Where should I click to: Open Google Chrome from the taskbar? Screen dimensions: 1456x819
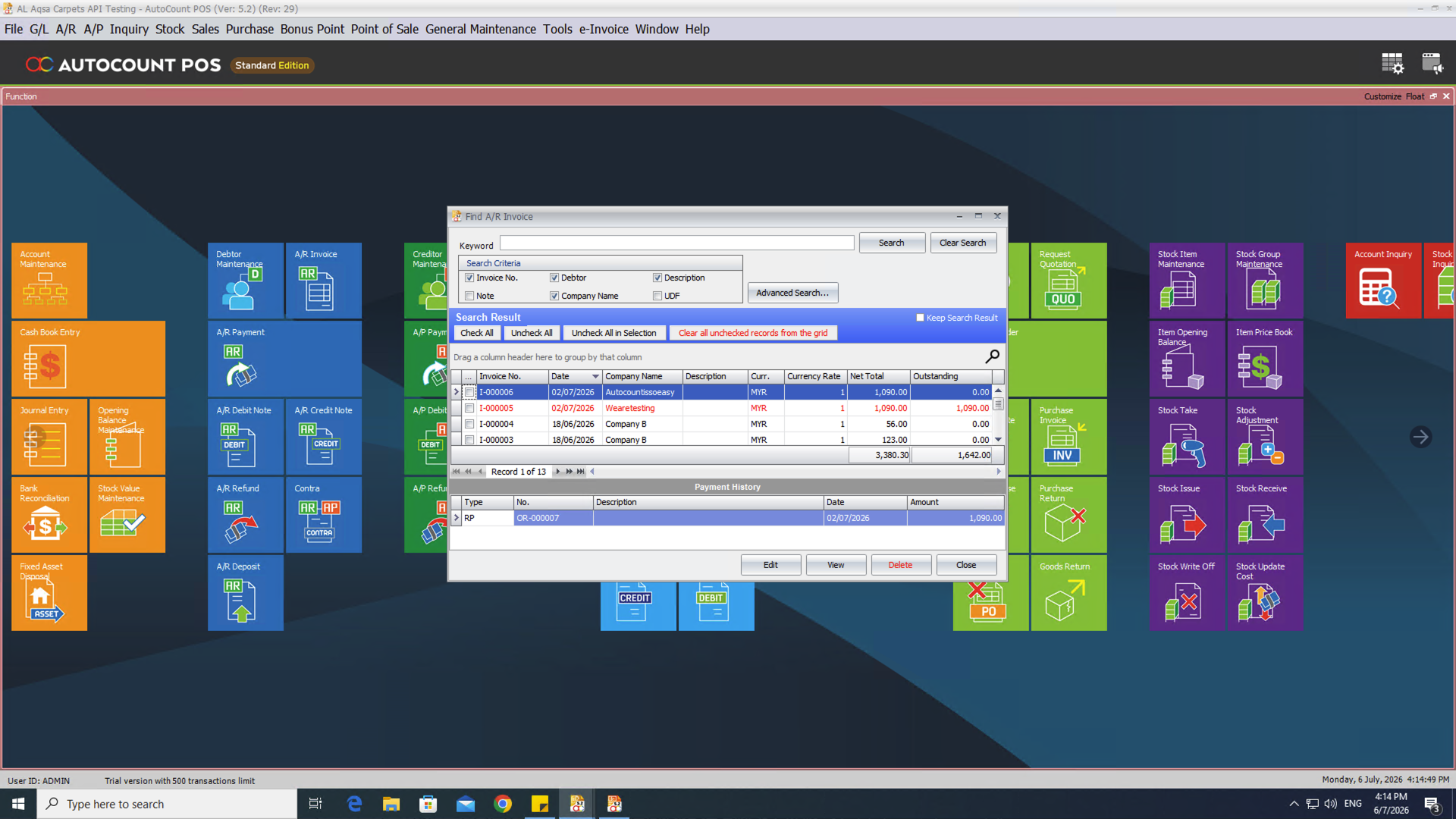click(502, 804)
